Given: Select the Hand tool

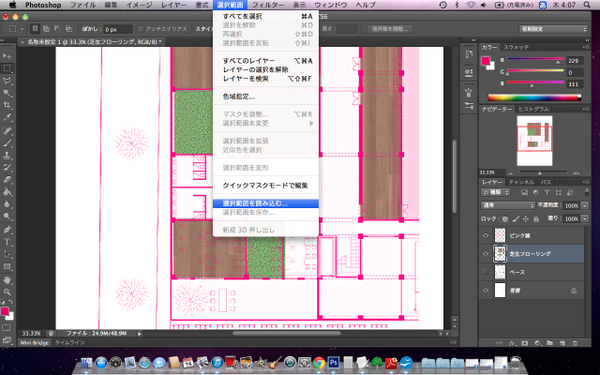Looking at the screenshot, I should pos(7,280).
